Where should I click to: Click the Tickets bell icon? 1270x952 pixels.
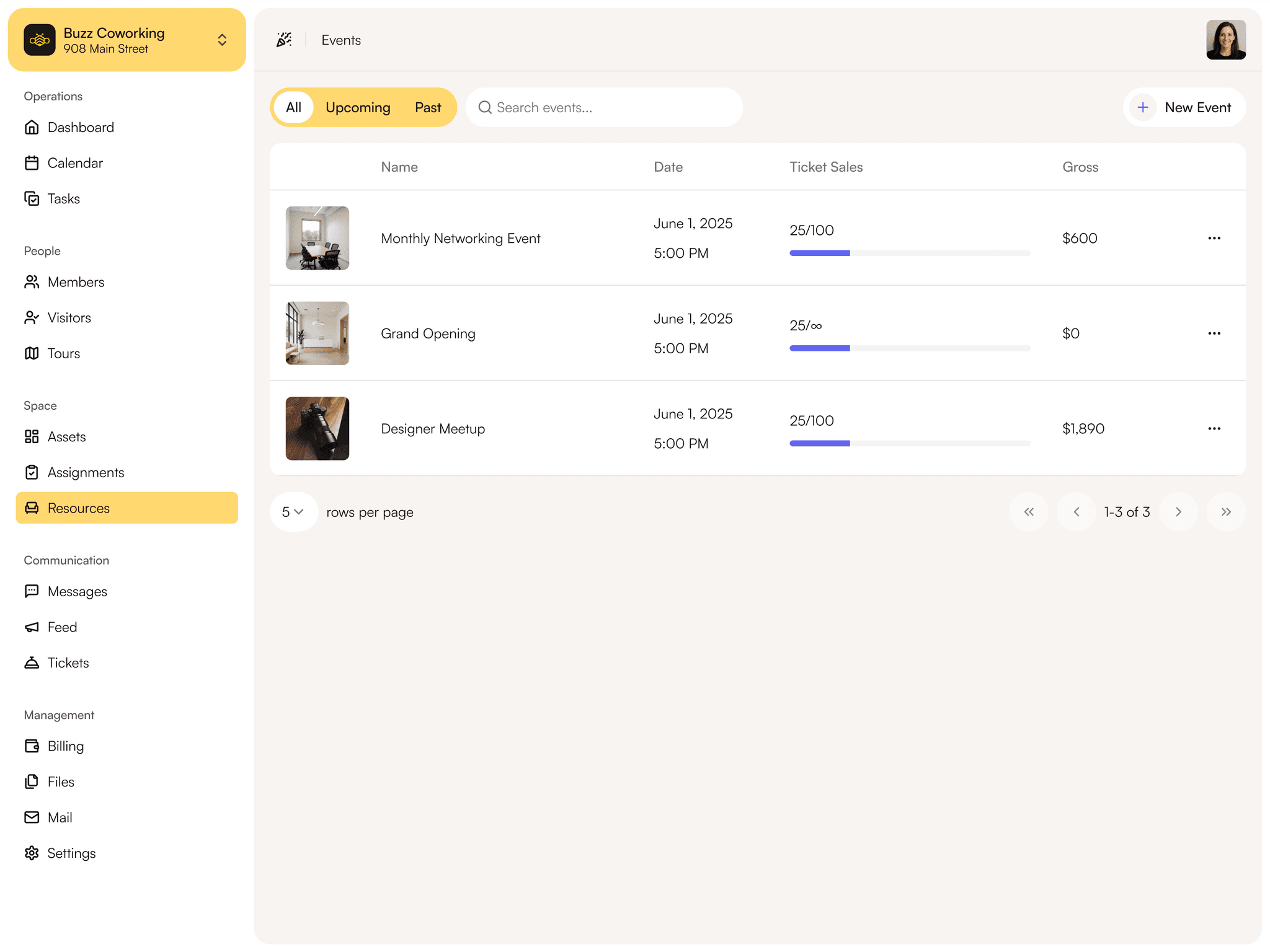(x=32, y=663)
